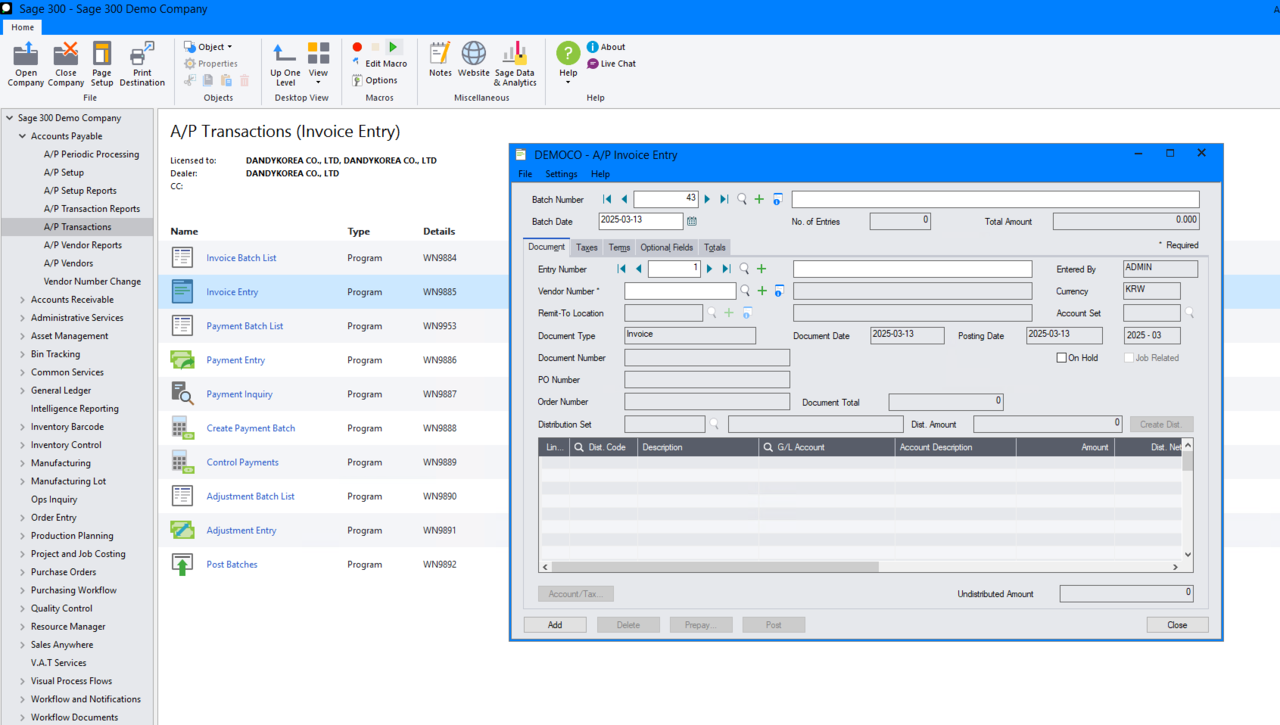
Task: Click the Close Company ribbon icon
Action: [66, 63]
